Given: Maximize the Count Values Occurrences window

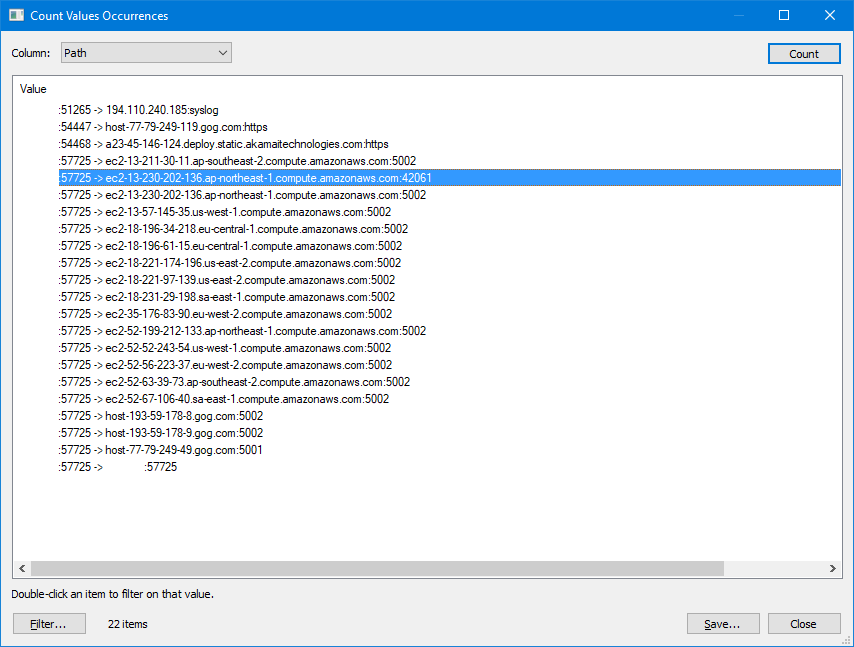Looking at the screenshot, I should (784, 15).
